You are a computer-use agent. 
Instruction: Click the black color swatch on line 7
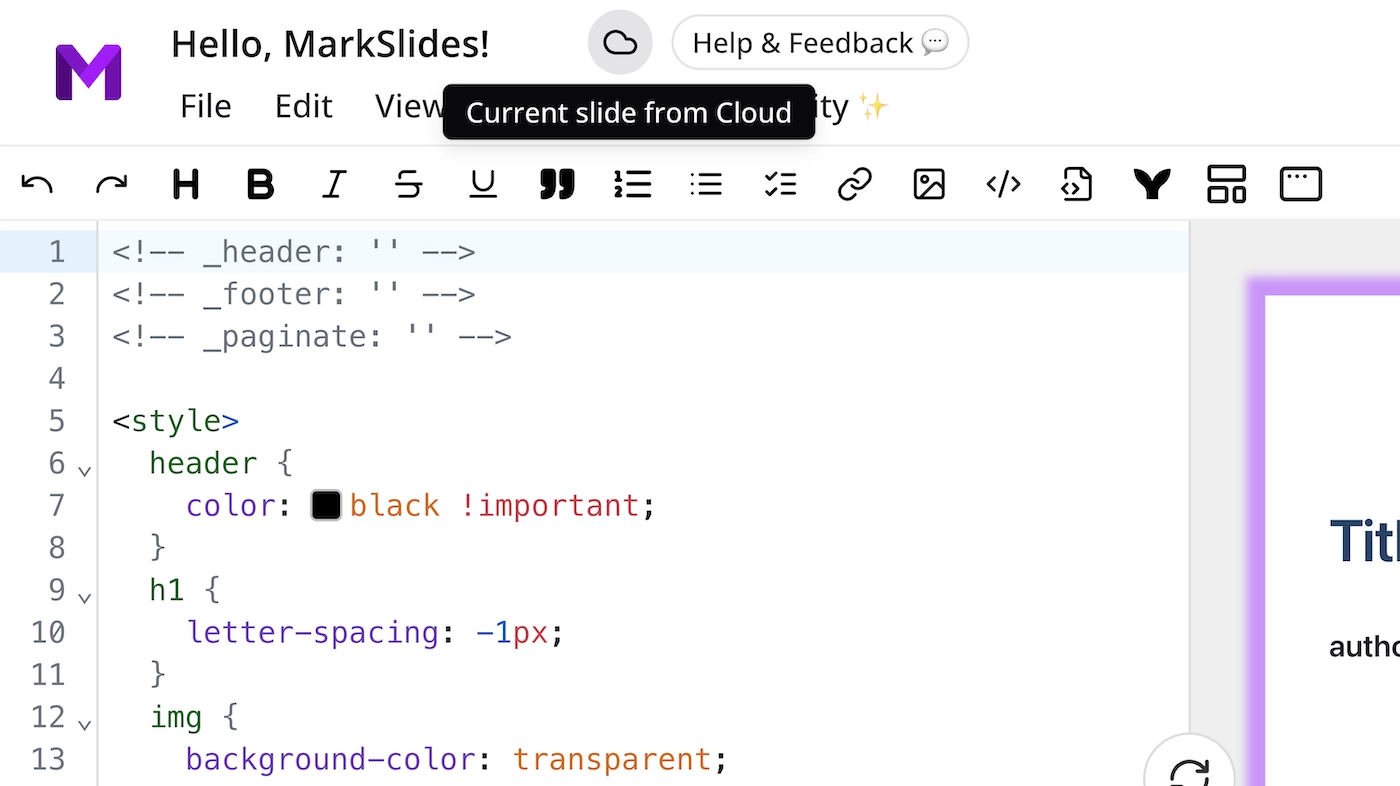[326, 505]
